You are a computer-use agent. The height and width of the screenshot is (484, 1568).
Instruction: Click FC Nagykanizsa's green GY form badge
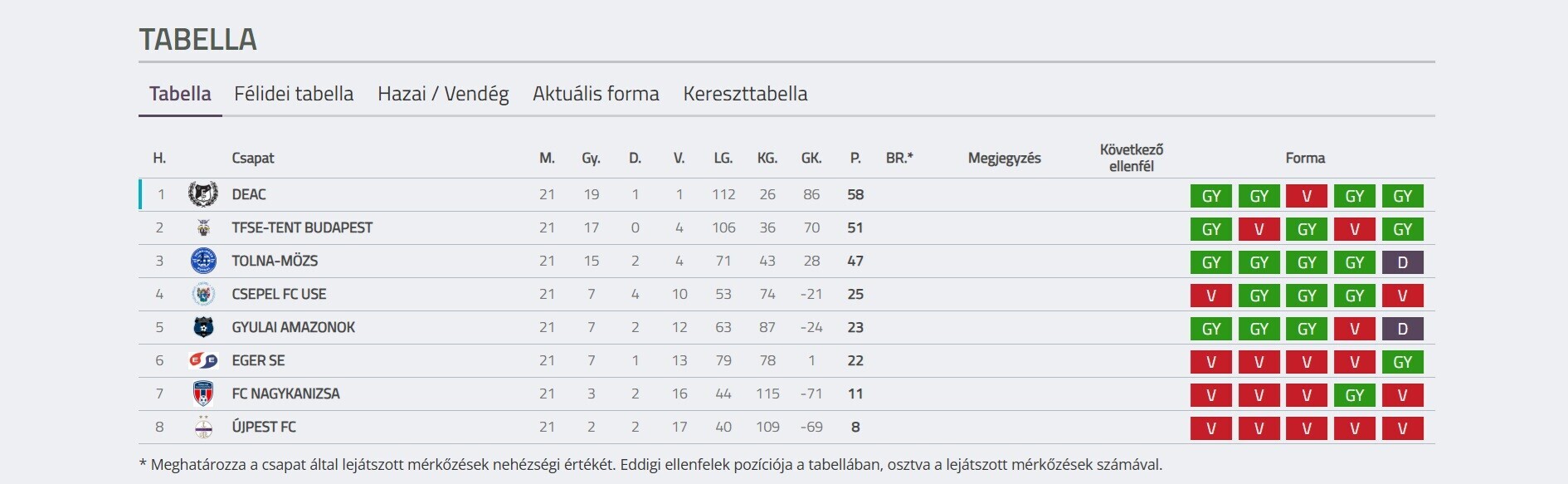(x=1354, y=395)
